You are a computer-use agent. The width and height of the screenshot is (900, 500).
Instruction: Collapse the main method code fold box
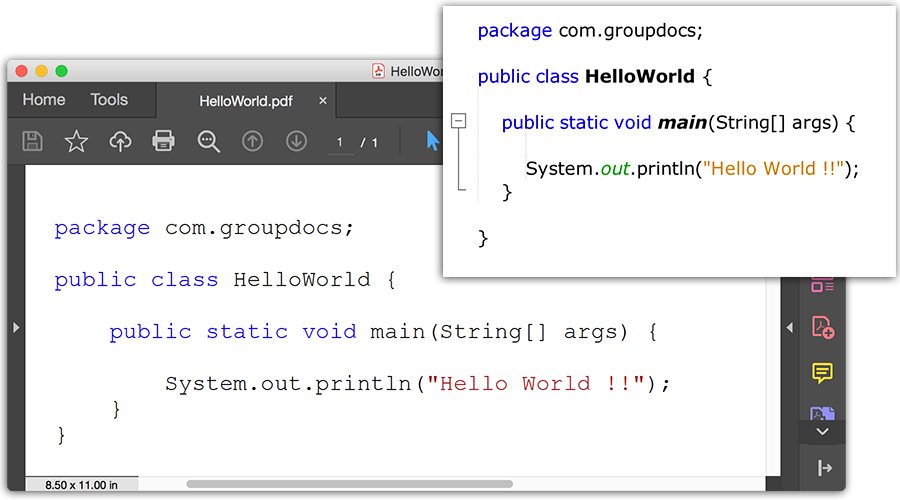point(459,121)
